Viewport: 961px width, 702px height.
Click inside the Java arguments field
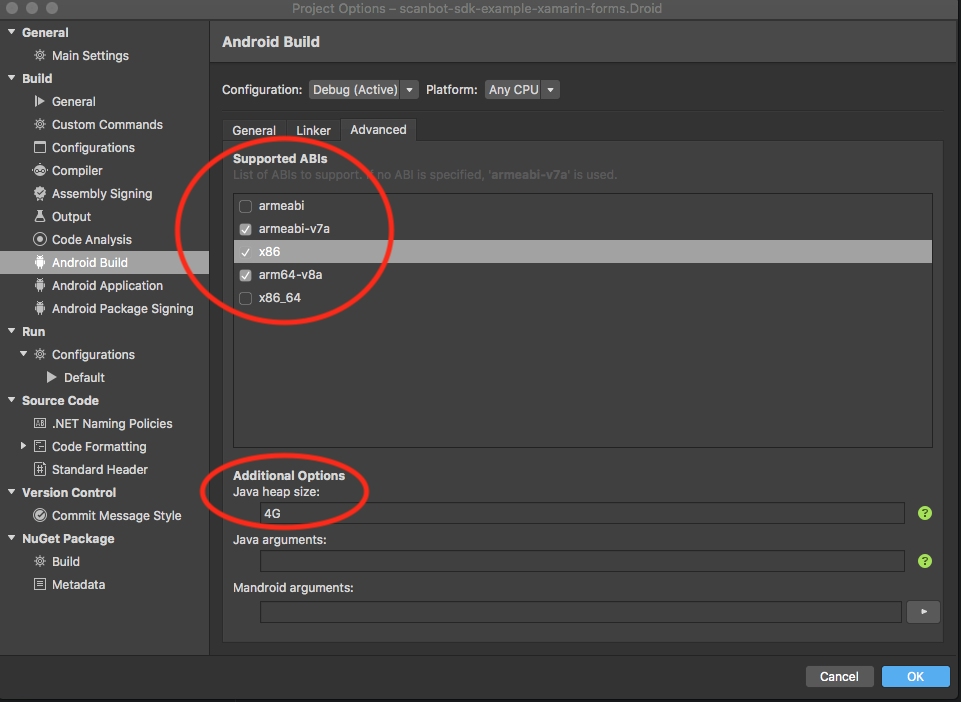[x=580, y=561]
